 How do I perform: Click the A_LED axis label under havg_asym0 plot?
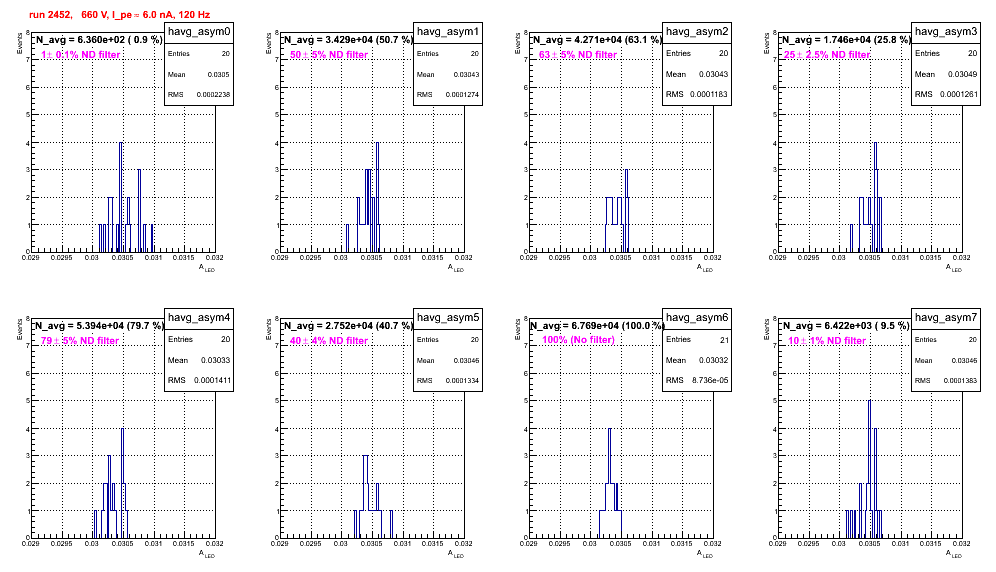pyautogui.click(x=207, y=268)
